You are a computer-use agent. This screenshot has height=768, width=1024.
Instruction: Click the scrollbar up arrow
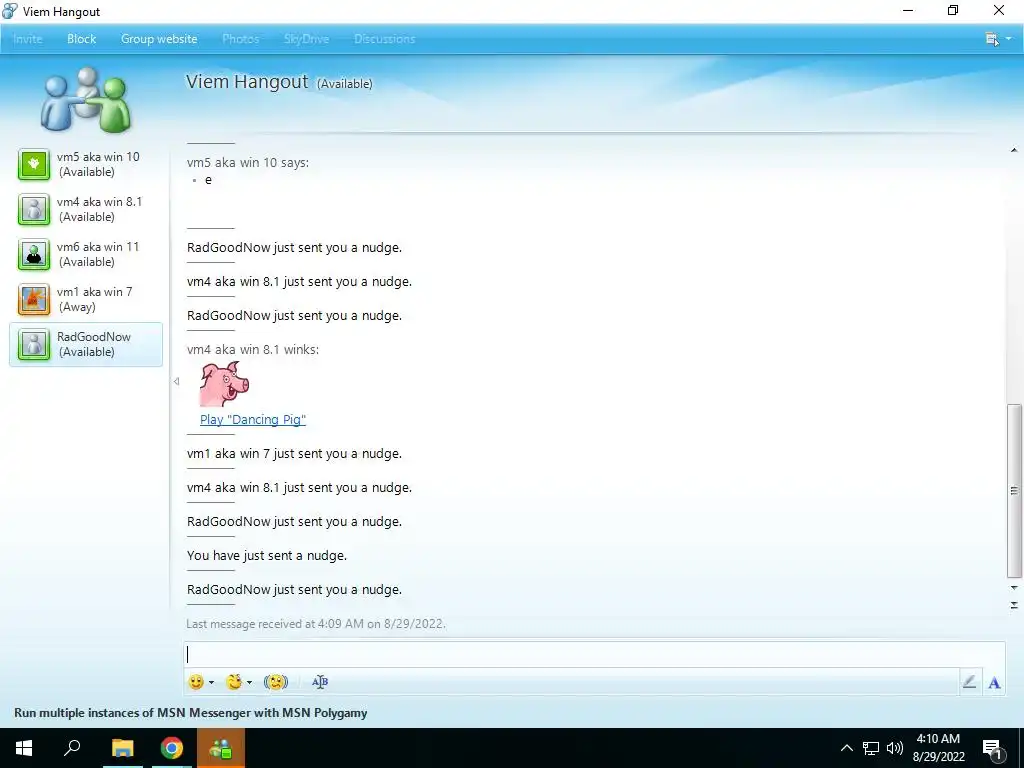pos(1014,150)
